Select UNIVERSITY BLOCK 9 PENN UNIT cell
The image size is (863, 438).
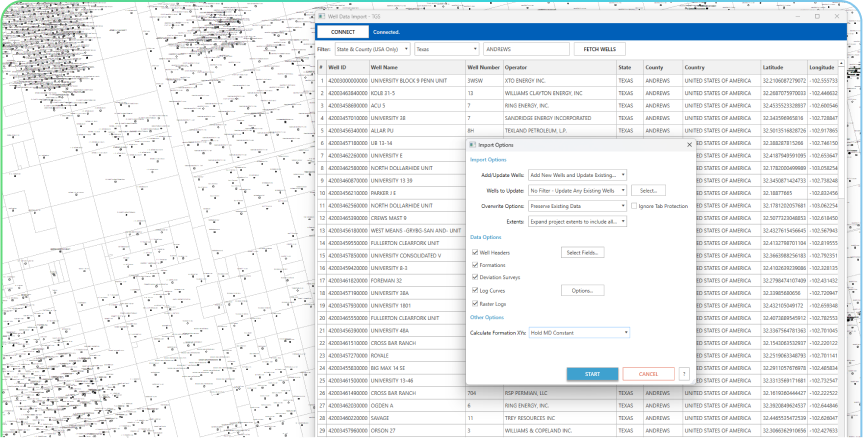click(417, 80)
